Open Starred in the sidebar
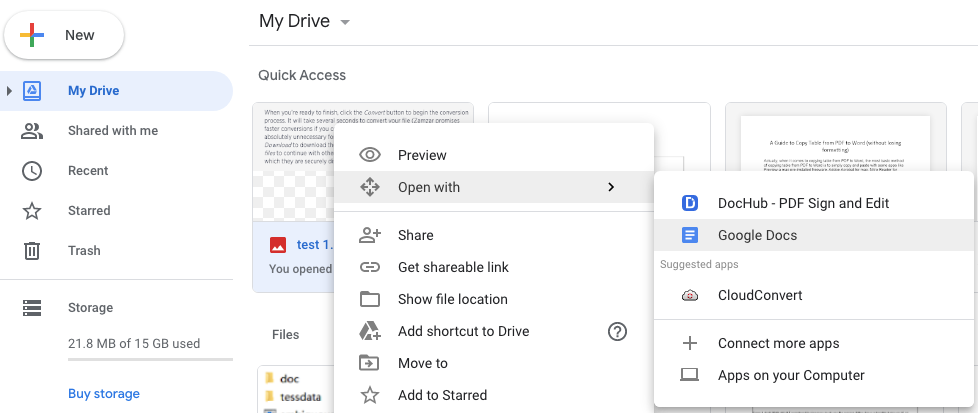 pos(89,211)
